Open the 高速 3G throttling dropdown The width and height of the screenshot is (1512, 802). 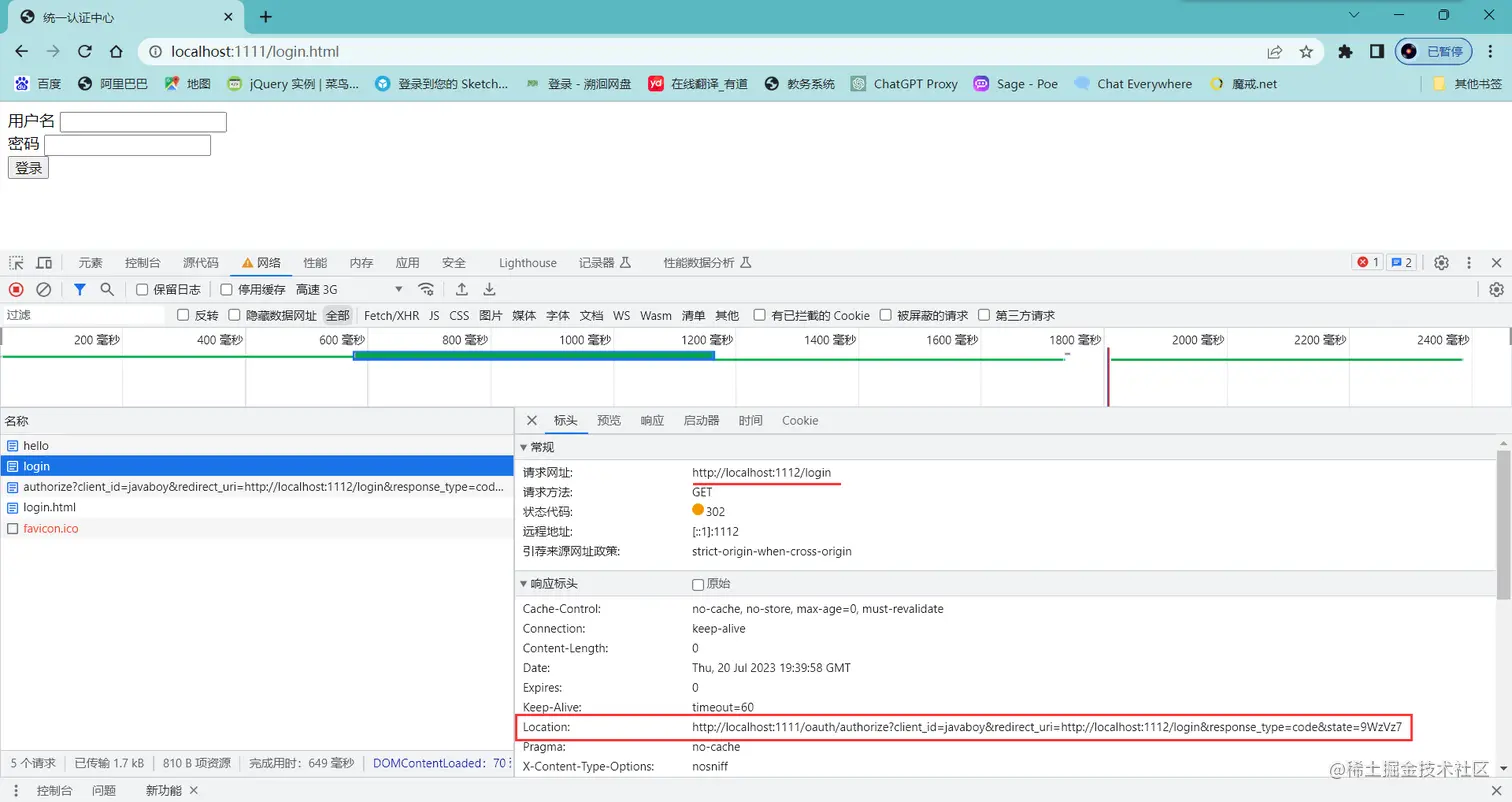[349, 289]
